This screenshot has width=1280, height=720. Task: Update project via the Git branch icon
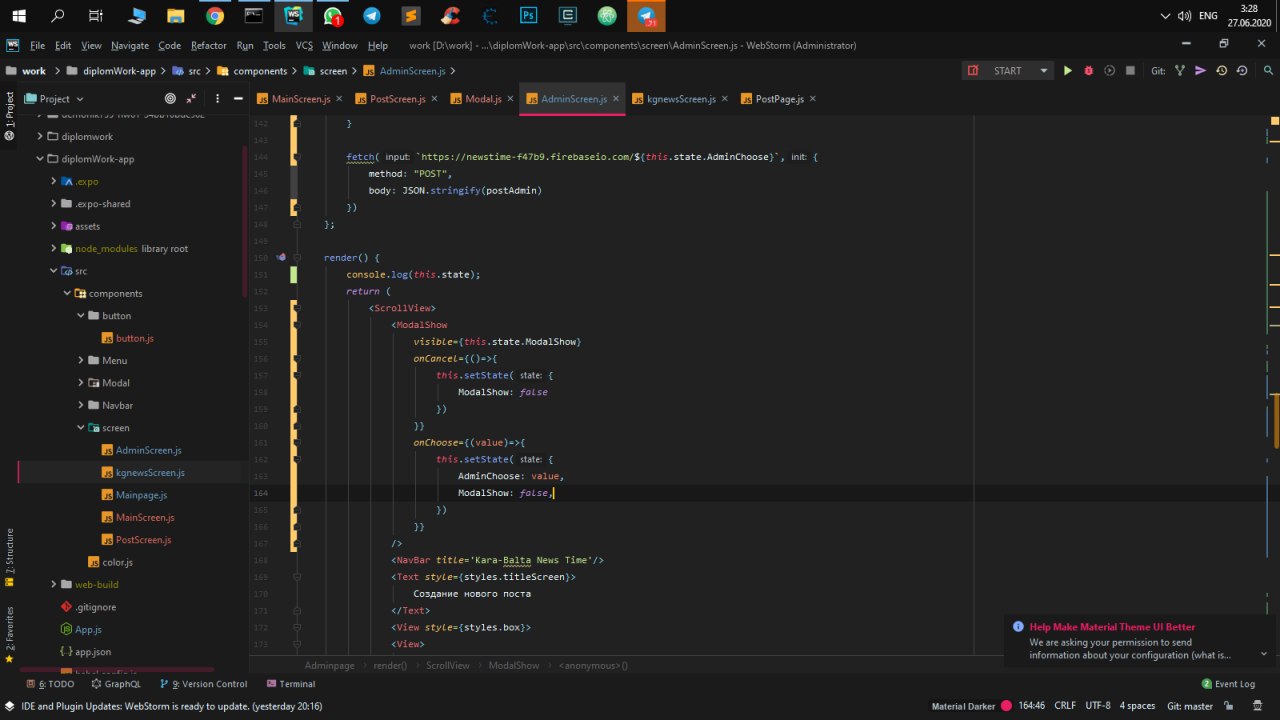pyautogui.click(x=1180, y=71)
